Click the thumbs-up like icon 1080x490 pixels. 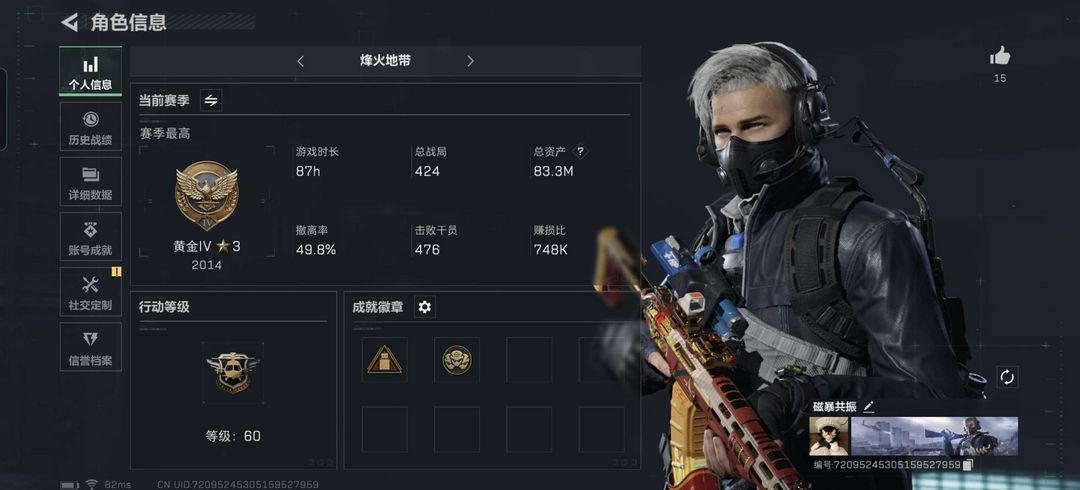point(999,56)
